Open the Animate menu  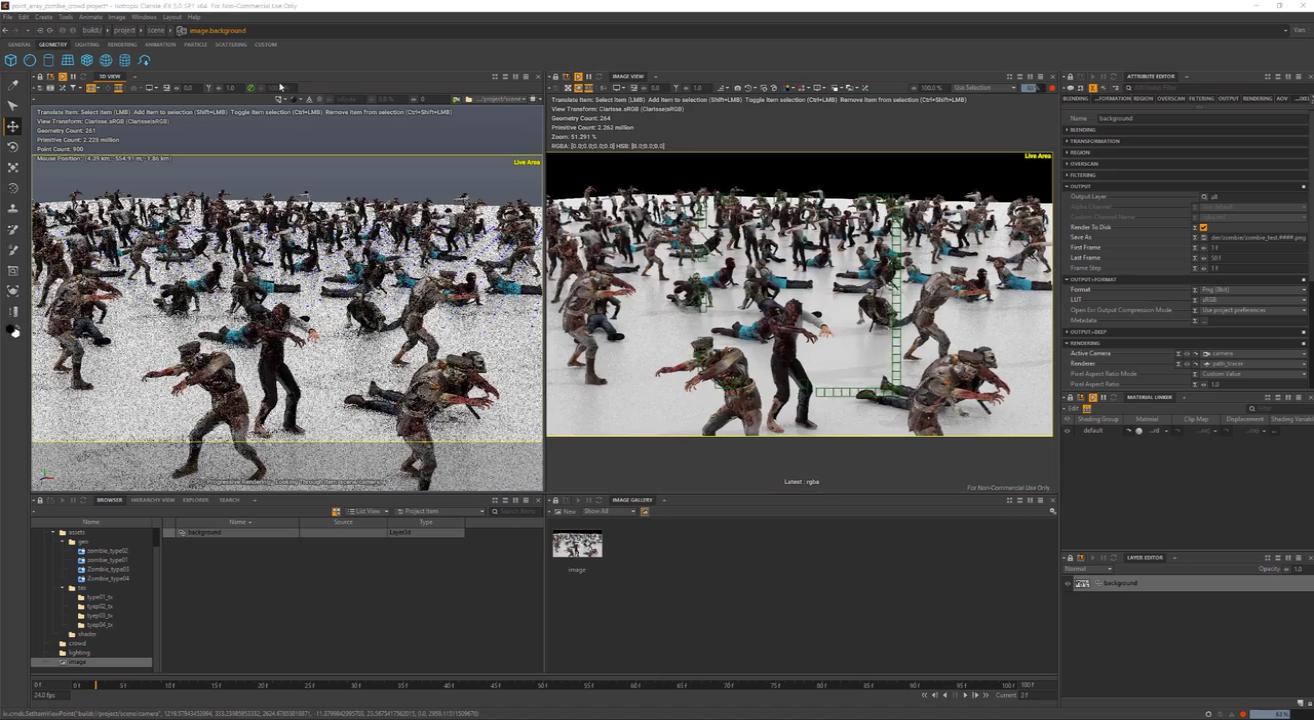[90, 17]
